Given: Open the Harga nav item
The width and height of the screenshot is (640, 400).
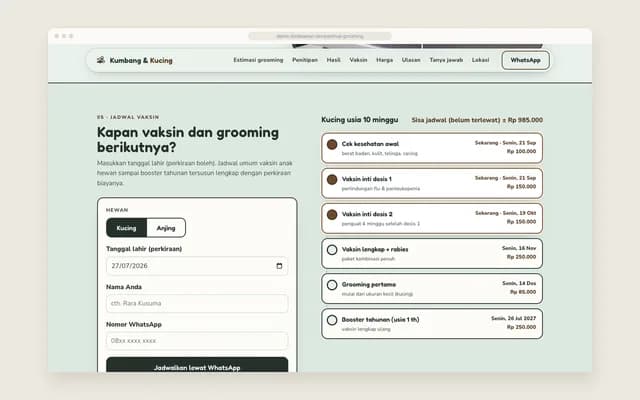Looking at the screenshot, I should coord(384,60).
